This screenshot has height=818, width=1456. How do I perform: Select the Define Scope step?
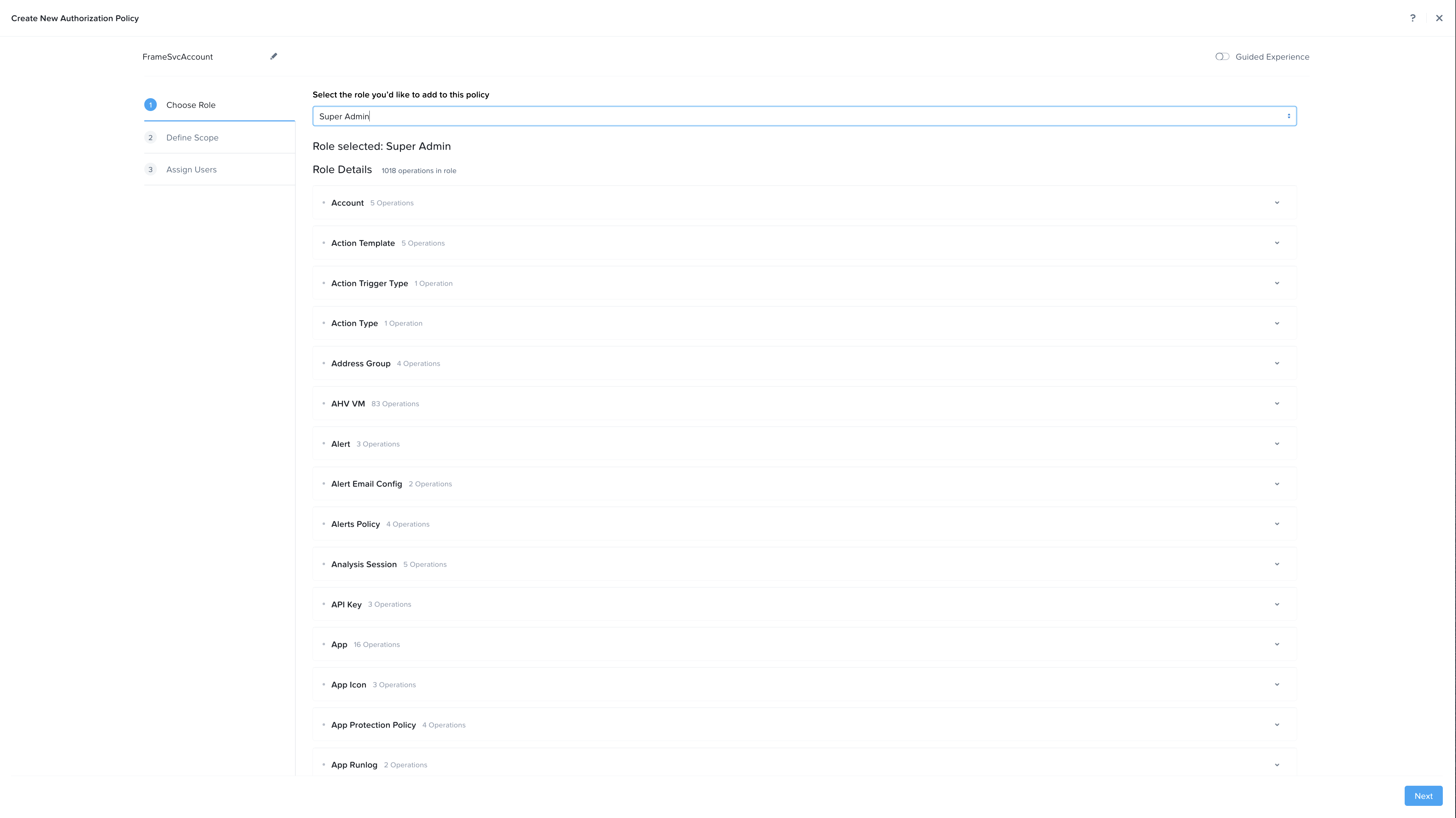point(192,137)
